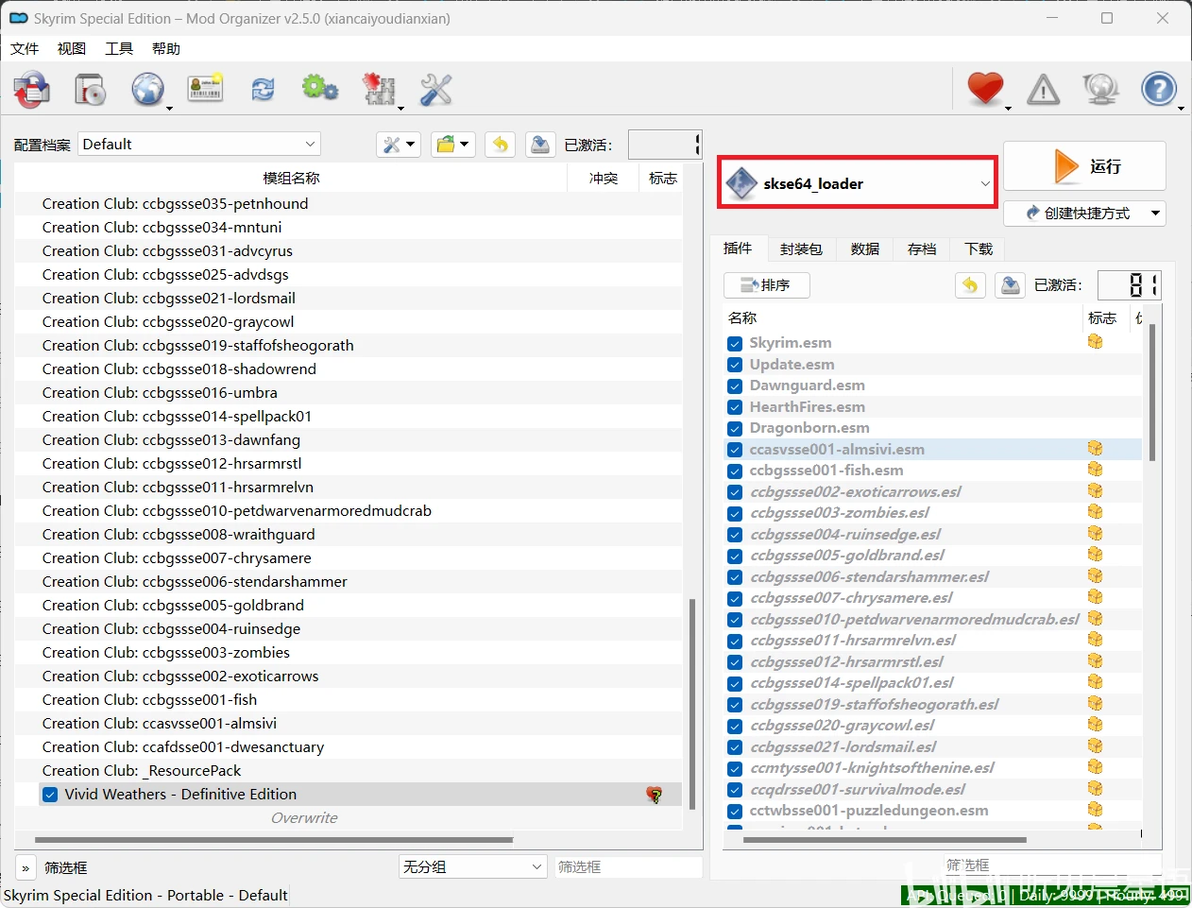This screenshot has width=1192, height=908.
Task: Click the flag icon beside ccasvsse001-almsivi.esm
Action: (x=1095, y=449)
